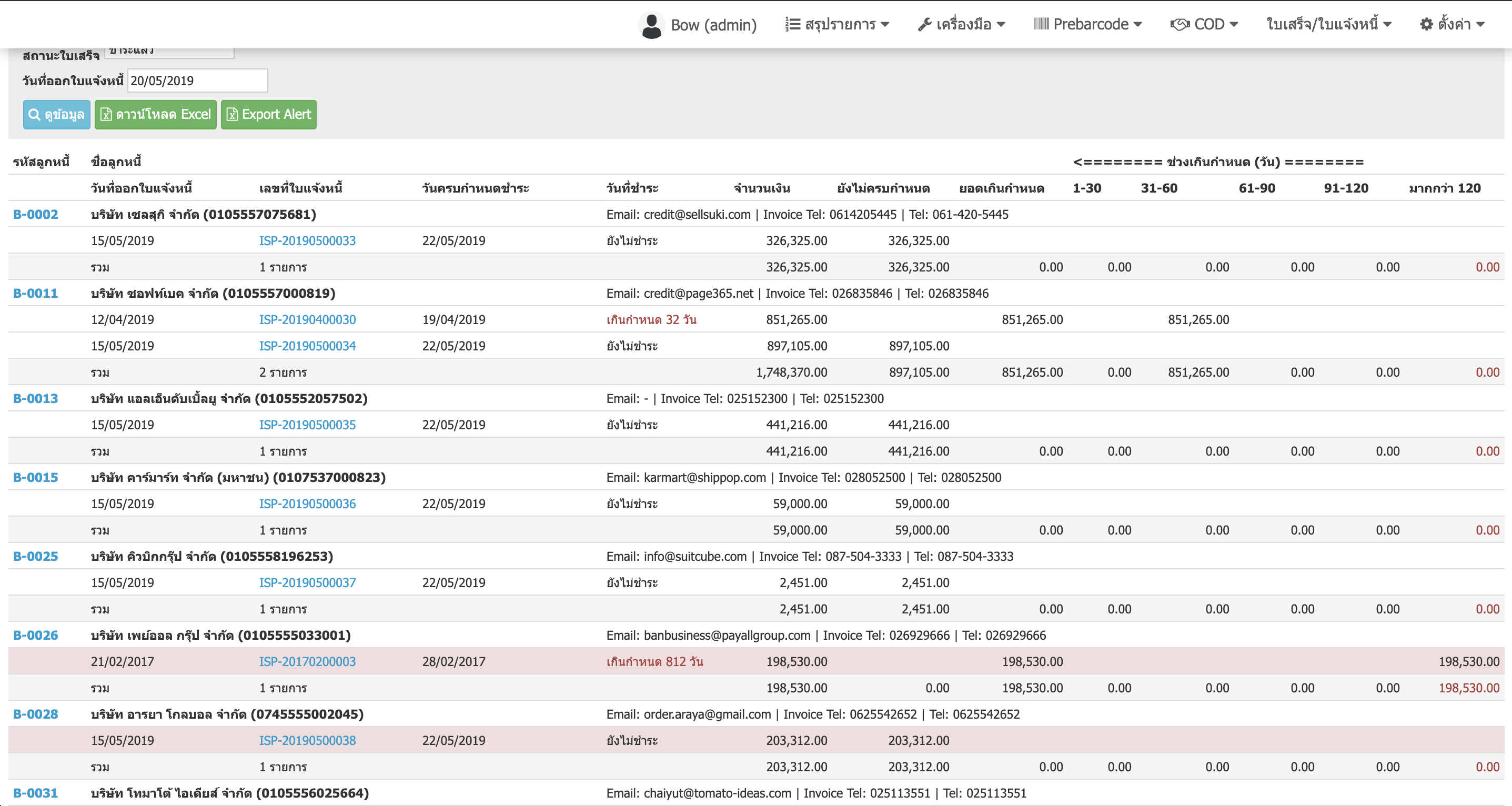Image resolution: width=1512 pixels, height=806 pixels.
Task: Click the gear icon beside ตั้งค่า
Action: [1426, 25]
